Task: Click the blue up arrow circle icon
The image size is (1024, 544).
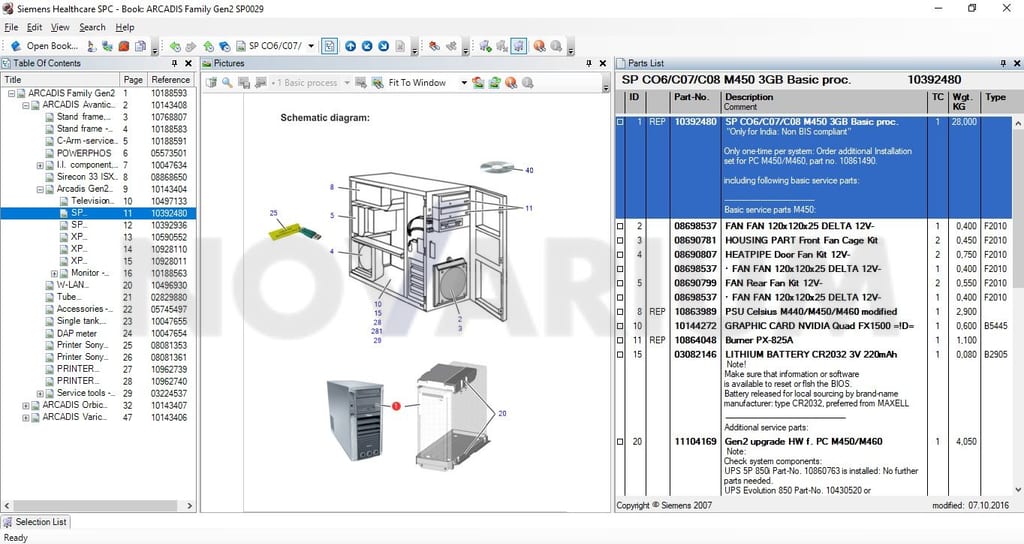Action: (351, 46)
